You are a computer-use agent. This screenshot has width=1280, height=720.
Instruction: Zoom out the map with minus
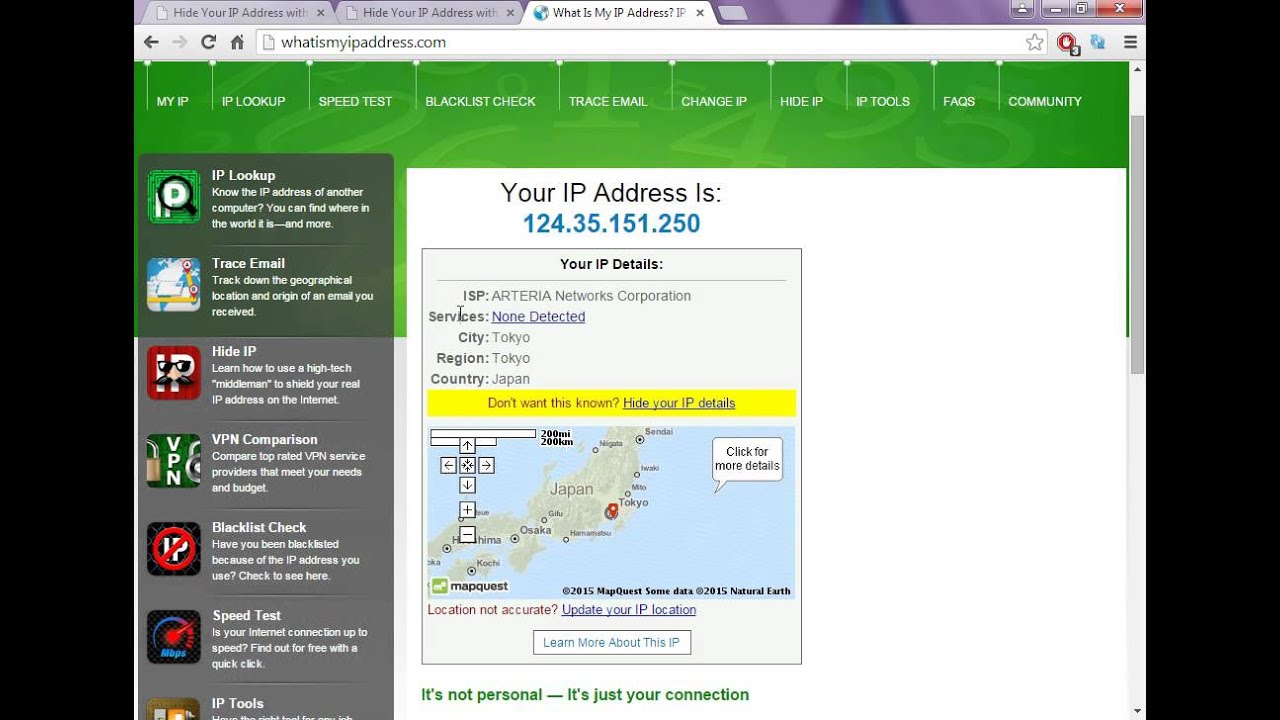(x=467, y=535)
